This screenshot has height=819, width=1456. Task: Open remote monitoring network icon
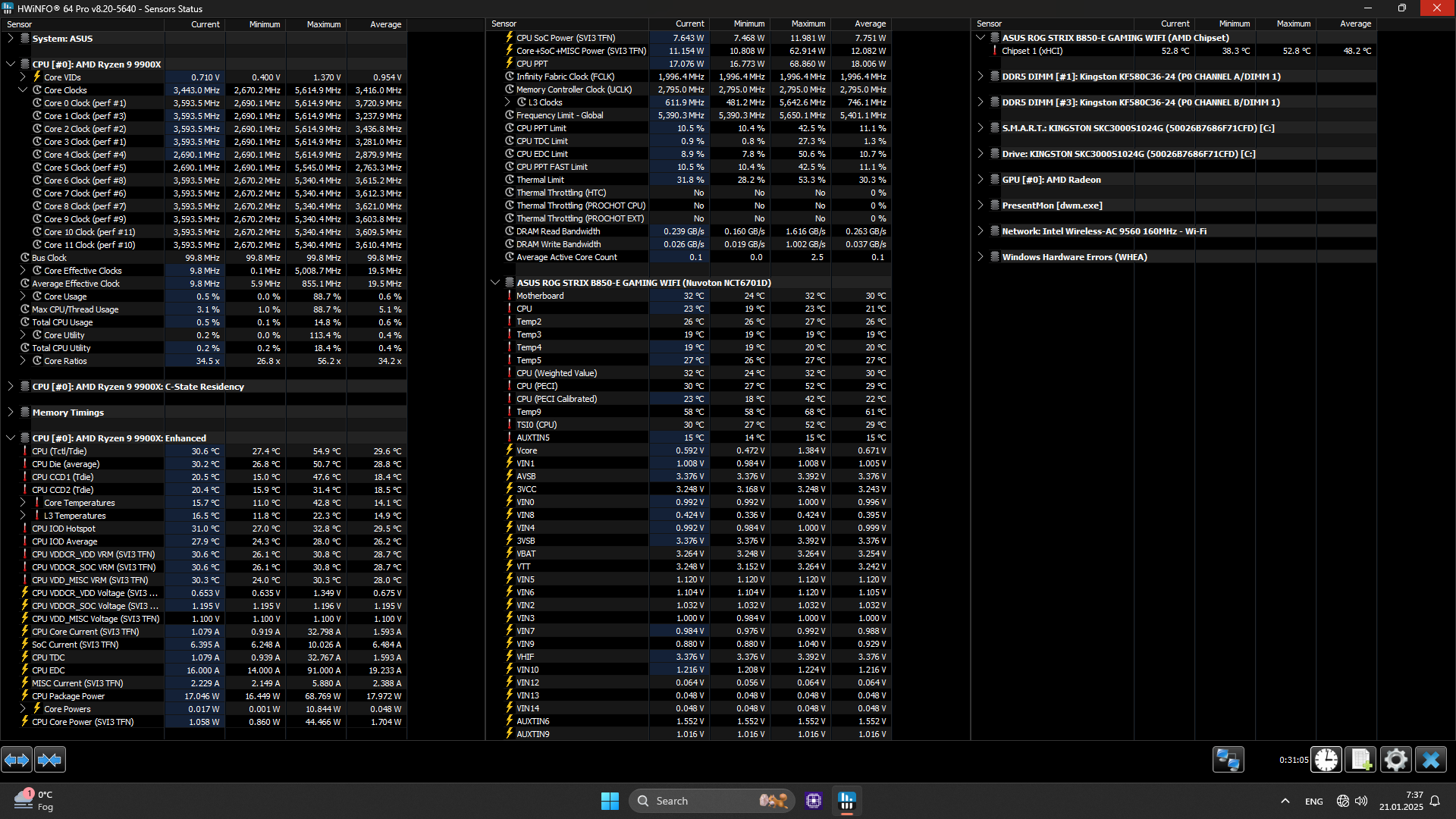[x=1228, y=759]
